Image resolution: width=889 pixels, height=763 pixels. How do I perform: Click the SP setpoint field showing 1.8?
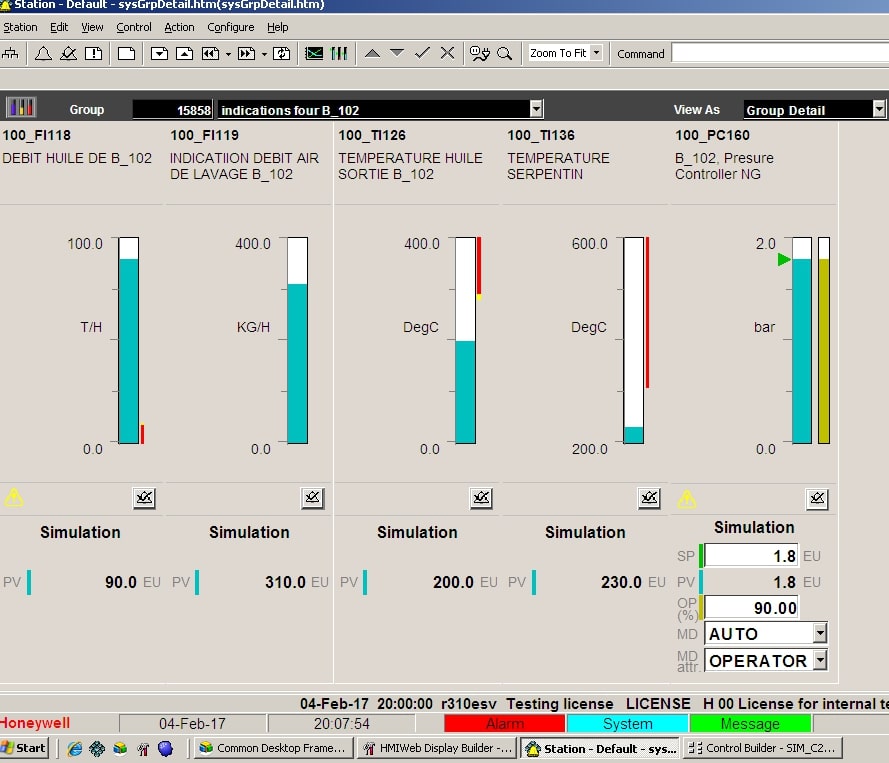[x=751, y=556]
